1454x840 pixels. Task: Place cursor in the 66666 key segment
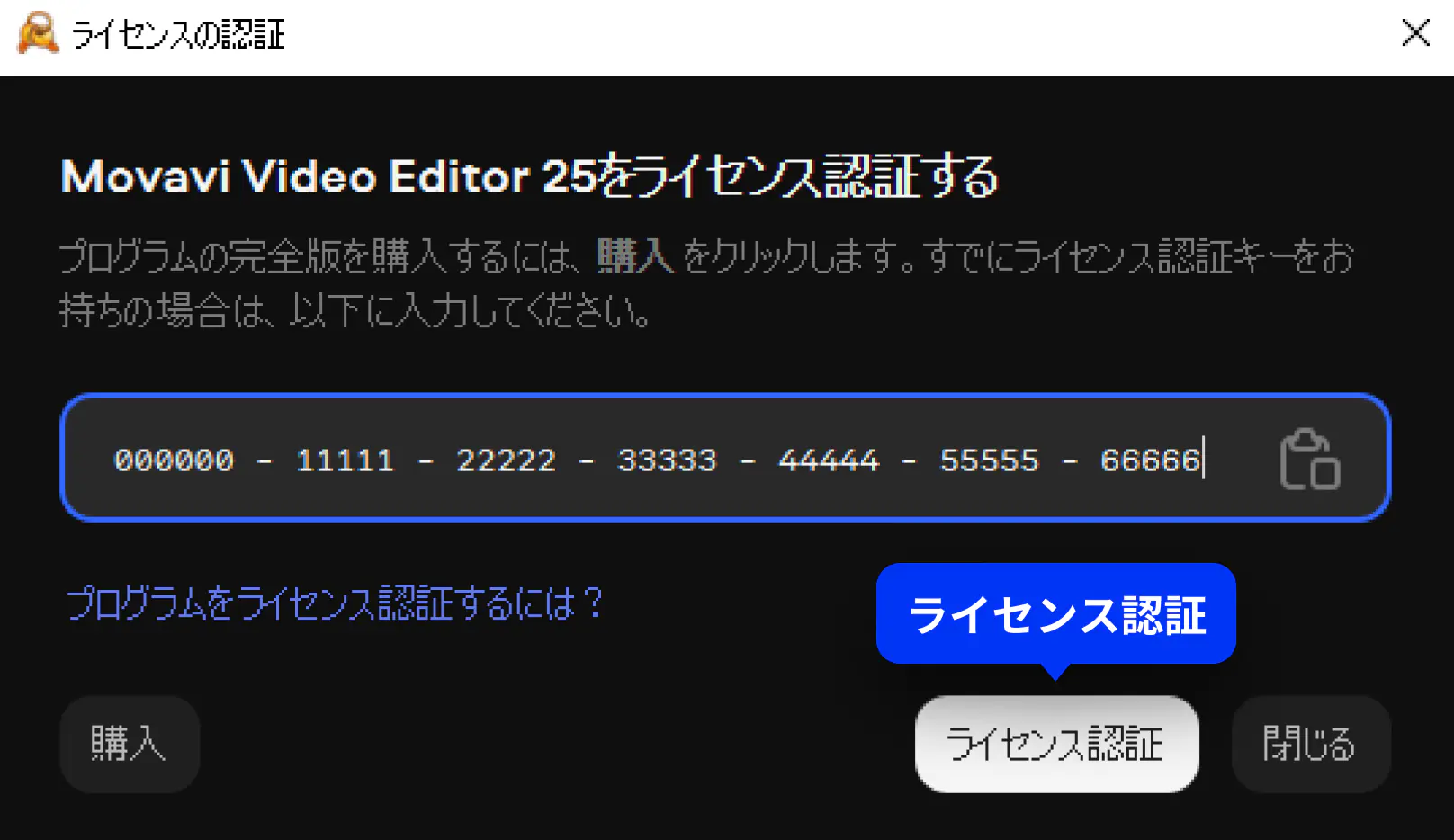(x=1151, y=460)
